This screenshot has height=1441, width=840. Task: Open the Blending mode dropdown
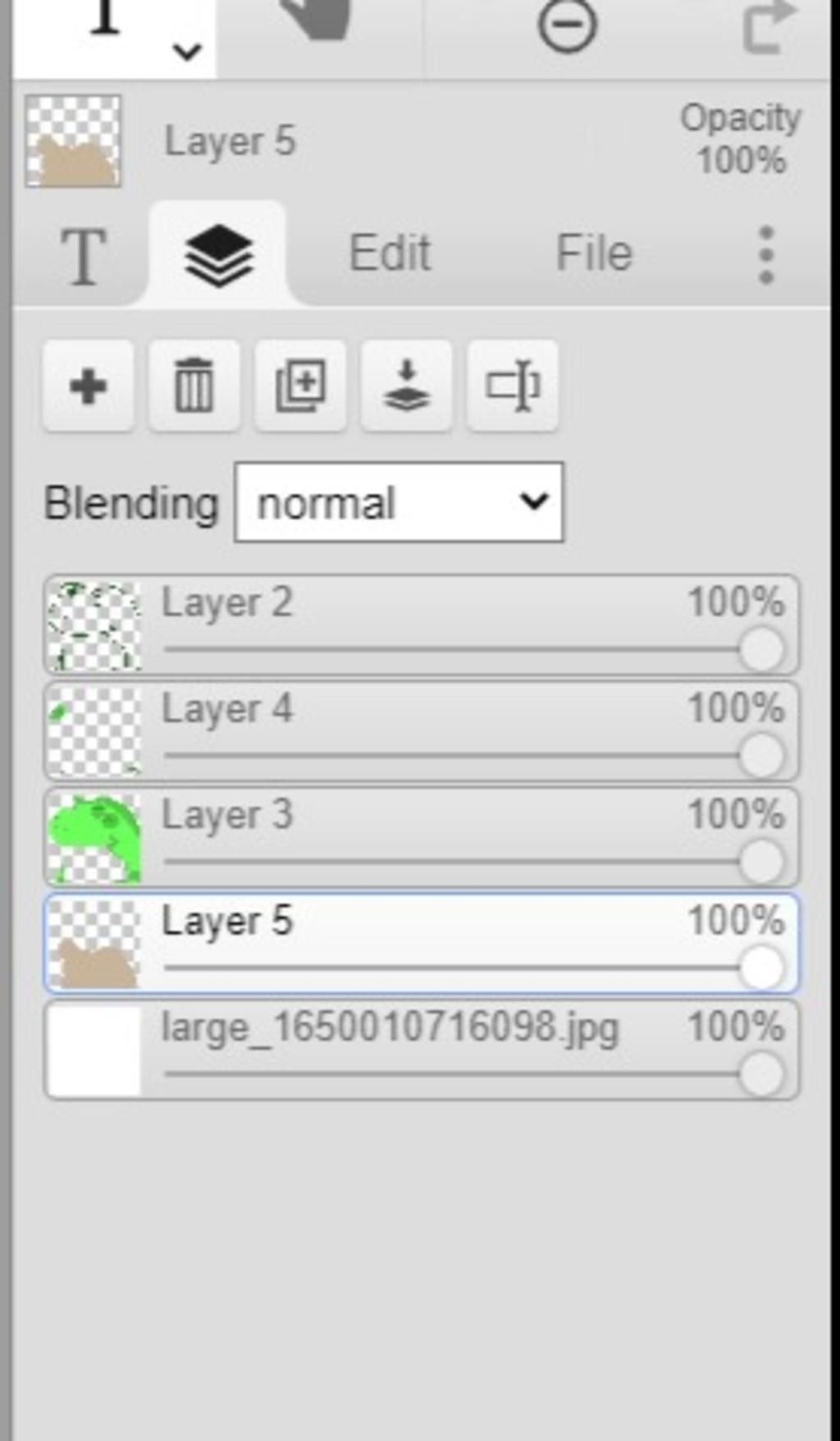tap(399, 502)
